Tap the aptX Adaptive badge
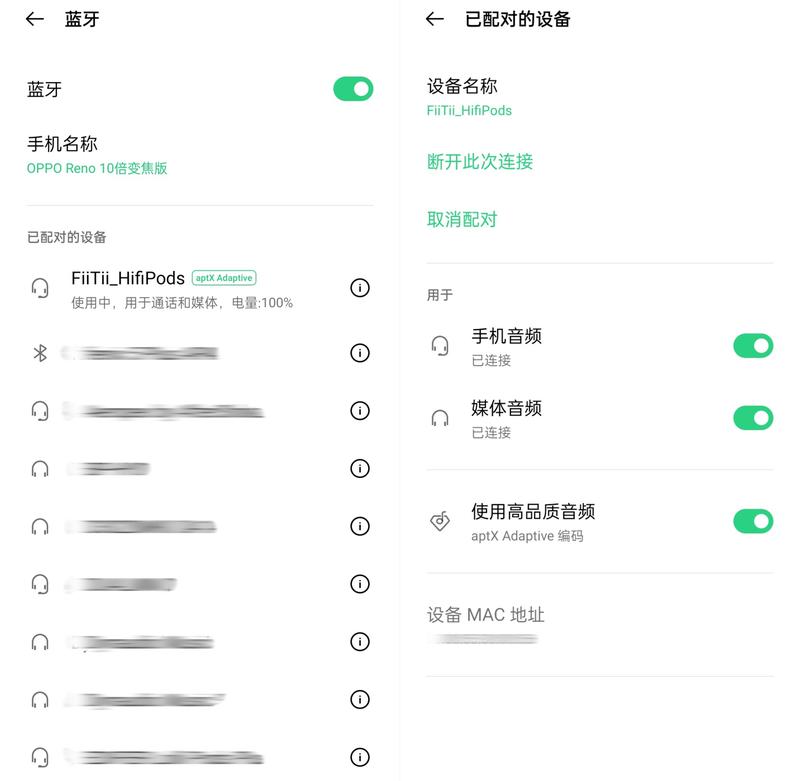Viewport: 800px width, 781px height. pos(224,278)
